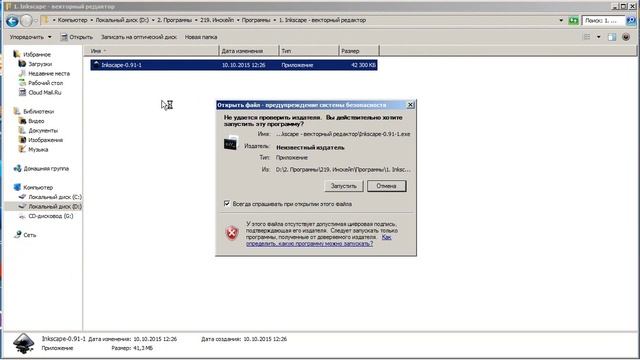Click the help icon in Explorer toolbar
This screenshot has height=360, width=640.
(626, 37)
